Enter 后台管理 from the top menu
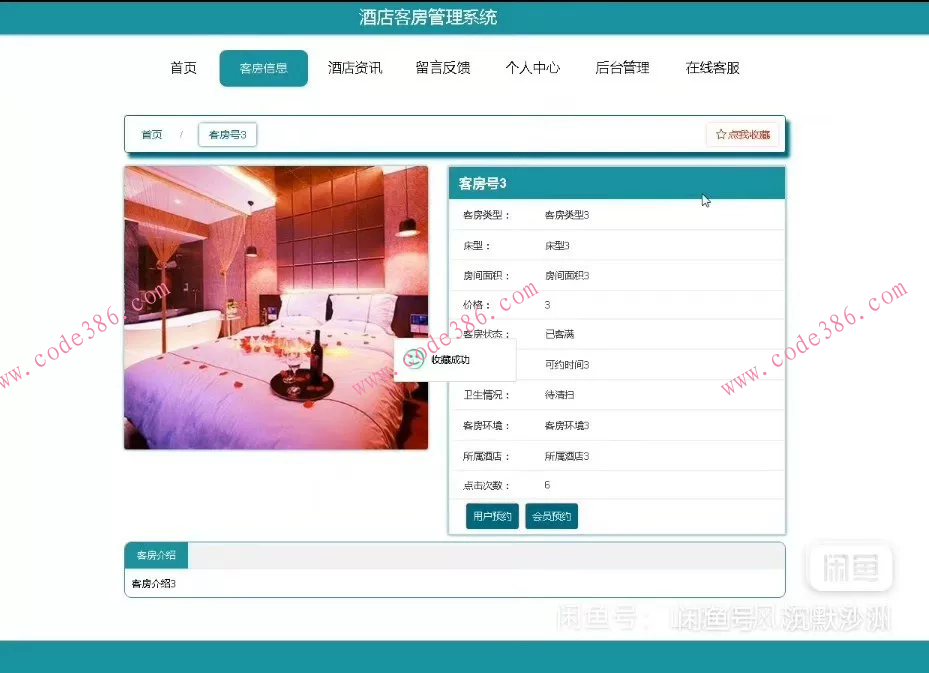 tap(622, 67)
